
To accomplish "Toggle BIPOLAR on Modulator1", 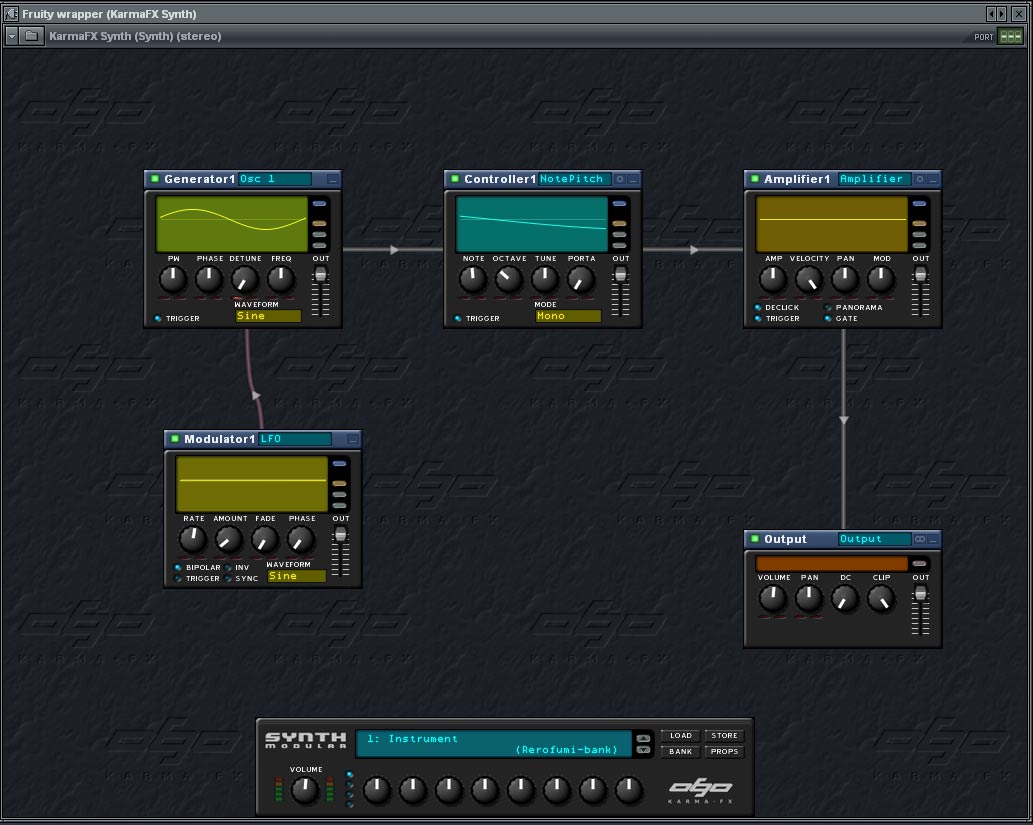I will tap(178, 567).
